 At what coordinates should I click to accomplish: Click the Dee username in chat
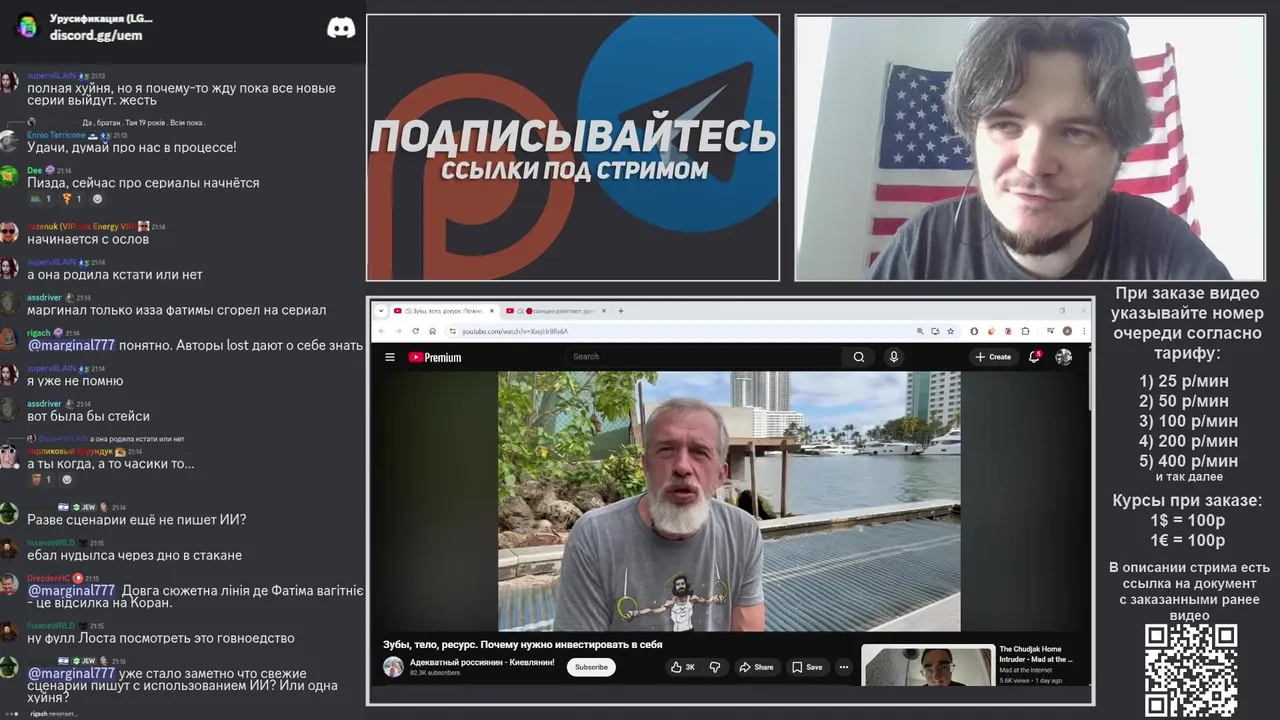[34, 171]
